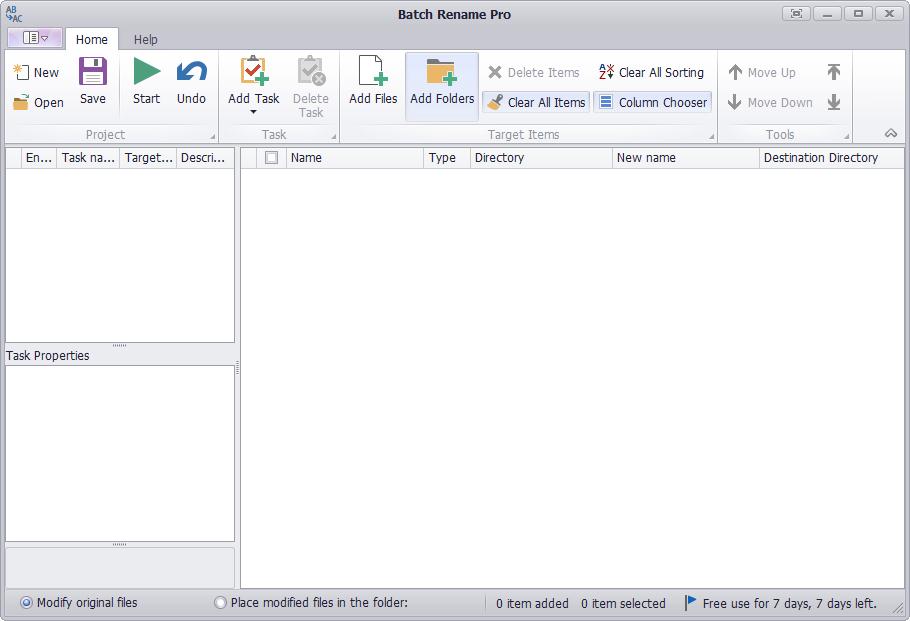Select the Home ribbon tab

pyautogui.click(x=92, y=39)
